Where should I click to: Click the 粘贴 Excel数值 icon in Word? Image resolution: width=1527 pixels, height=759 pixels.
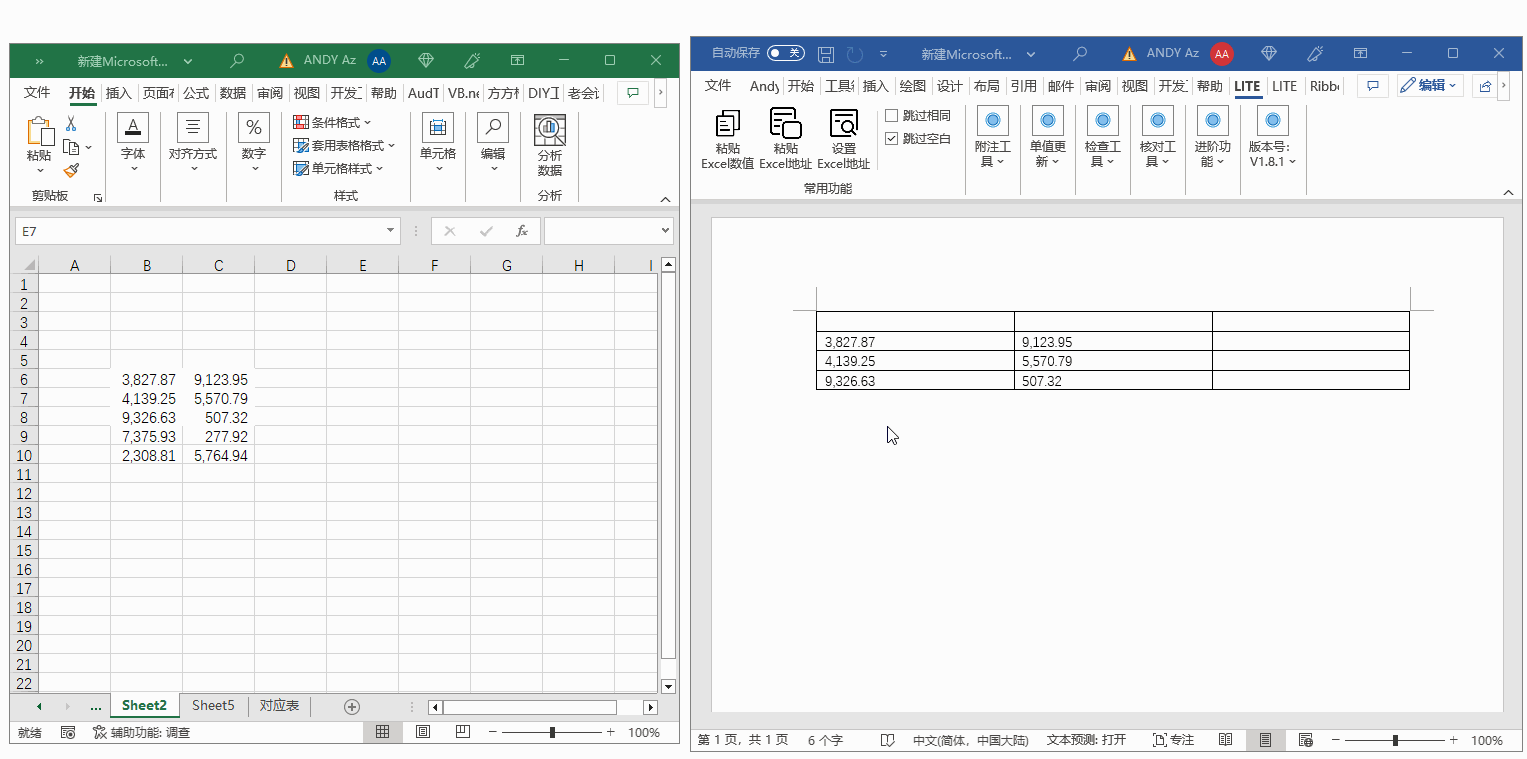point(727,124)
